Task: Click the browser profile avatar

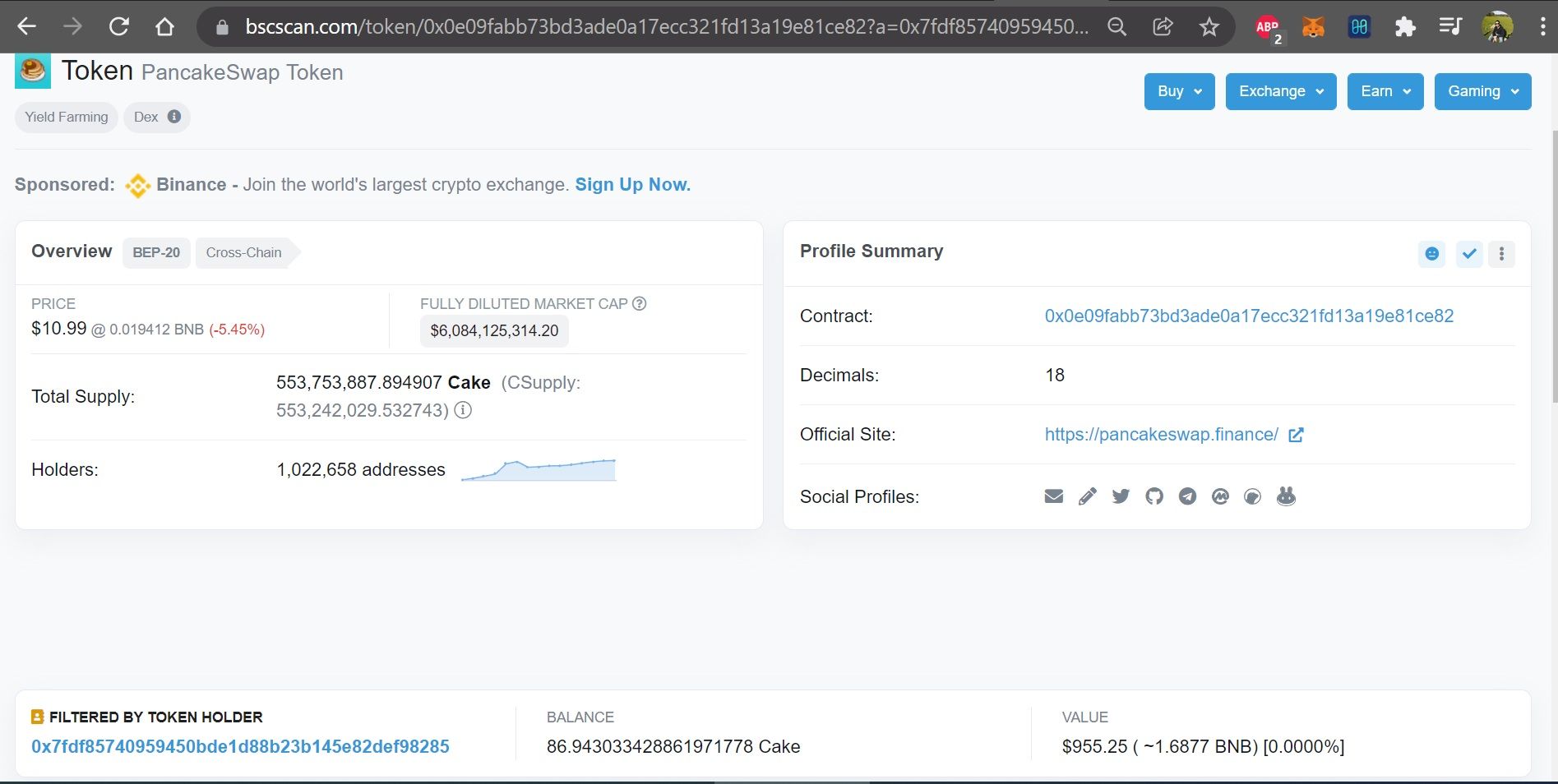Action: [1497, 27]
